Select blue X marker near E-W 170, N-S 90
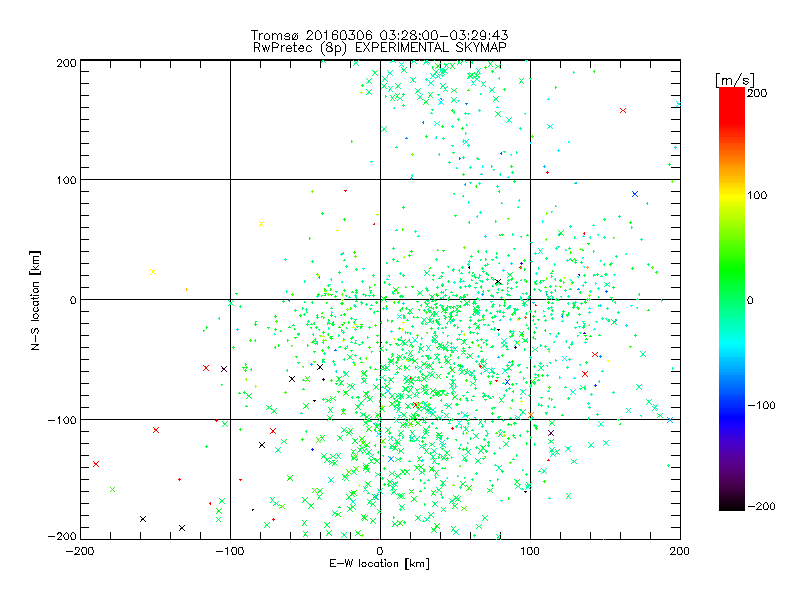Viewport: 800px width, 600px height. (x=635, y=194)
